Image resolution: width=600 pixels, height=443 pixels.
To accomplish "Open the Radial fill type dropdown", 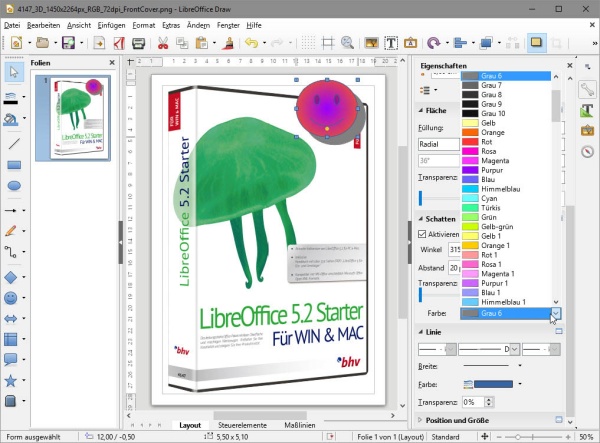I will (x=439, y=144).
